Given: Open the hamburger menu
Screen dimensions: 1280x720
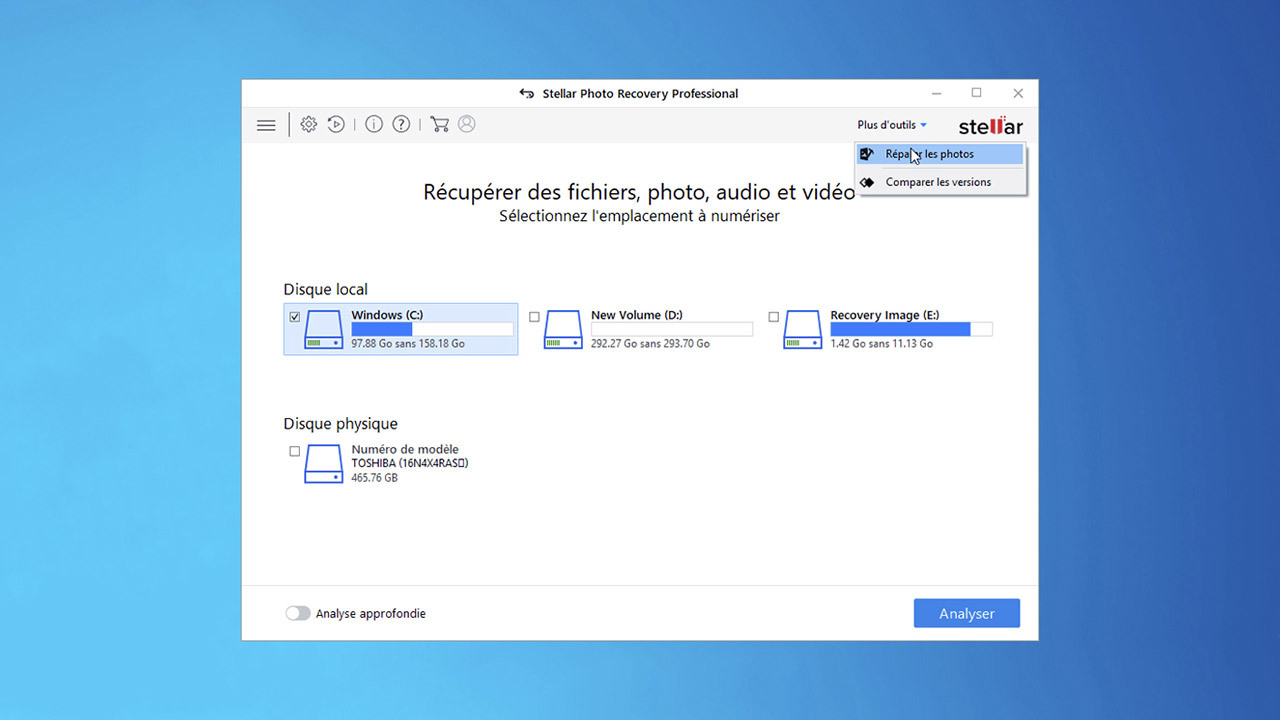Looking at the screenshot, I should 266,125.
